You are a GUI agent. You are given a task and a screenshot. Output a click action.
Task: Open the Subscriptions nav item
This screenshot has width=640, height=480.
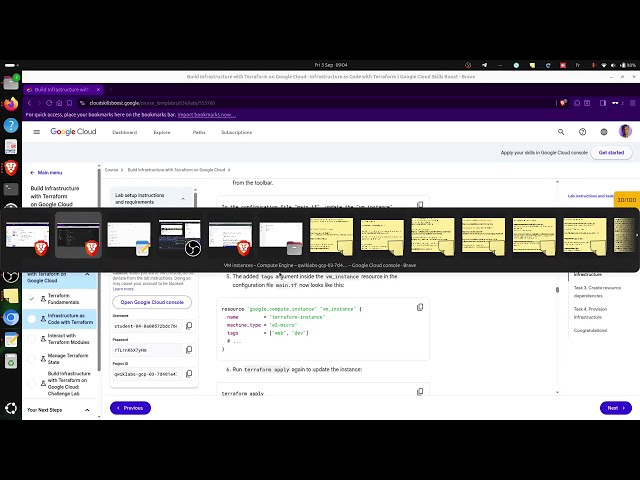click(x=236, y=132)
